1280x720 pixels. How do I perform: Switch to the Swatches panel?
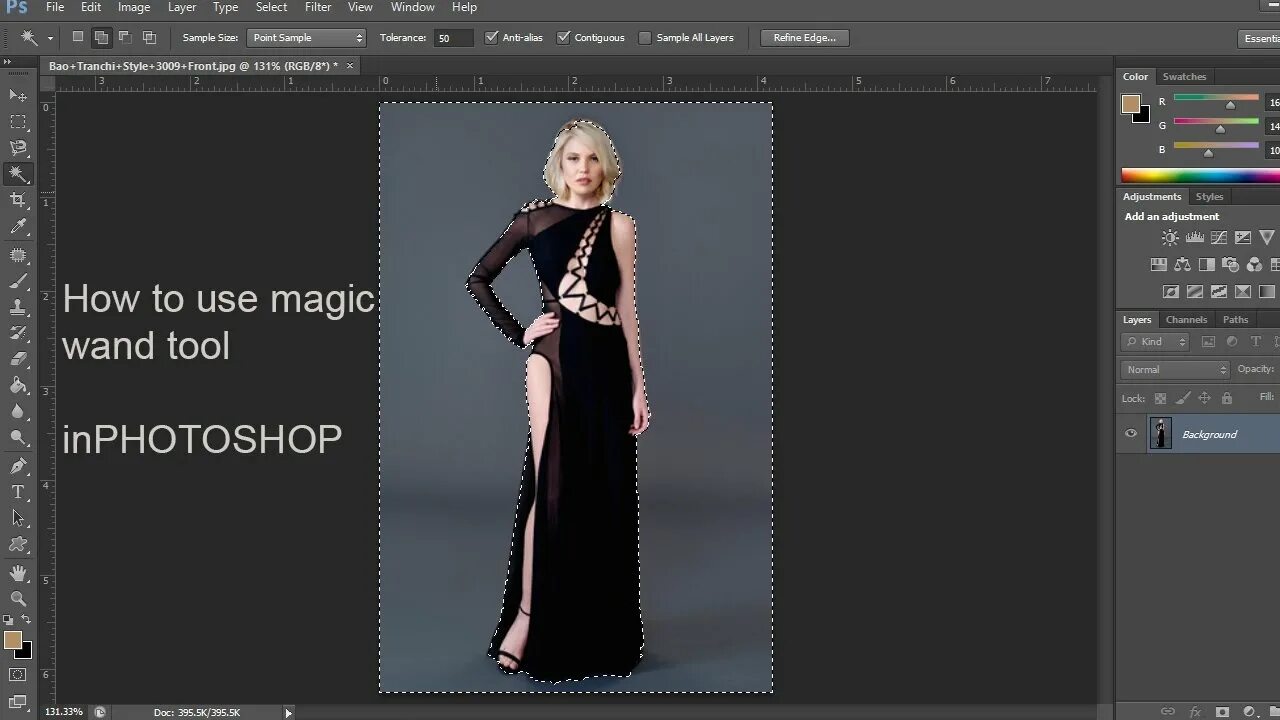click(1184, 76)
